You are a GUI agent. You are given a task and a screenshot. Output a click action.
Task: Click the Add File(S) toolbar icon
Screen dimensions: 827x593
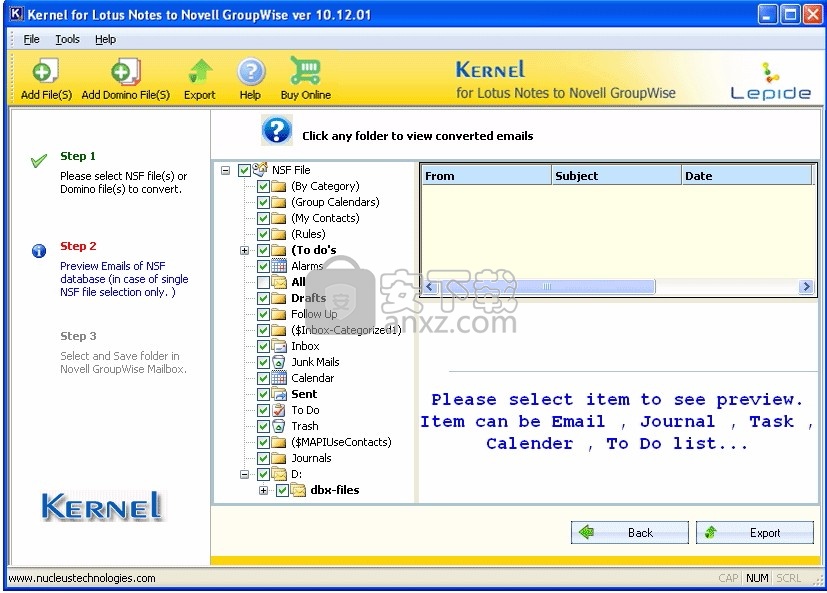point(45,72)
